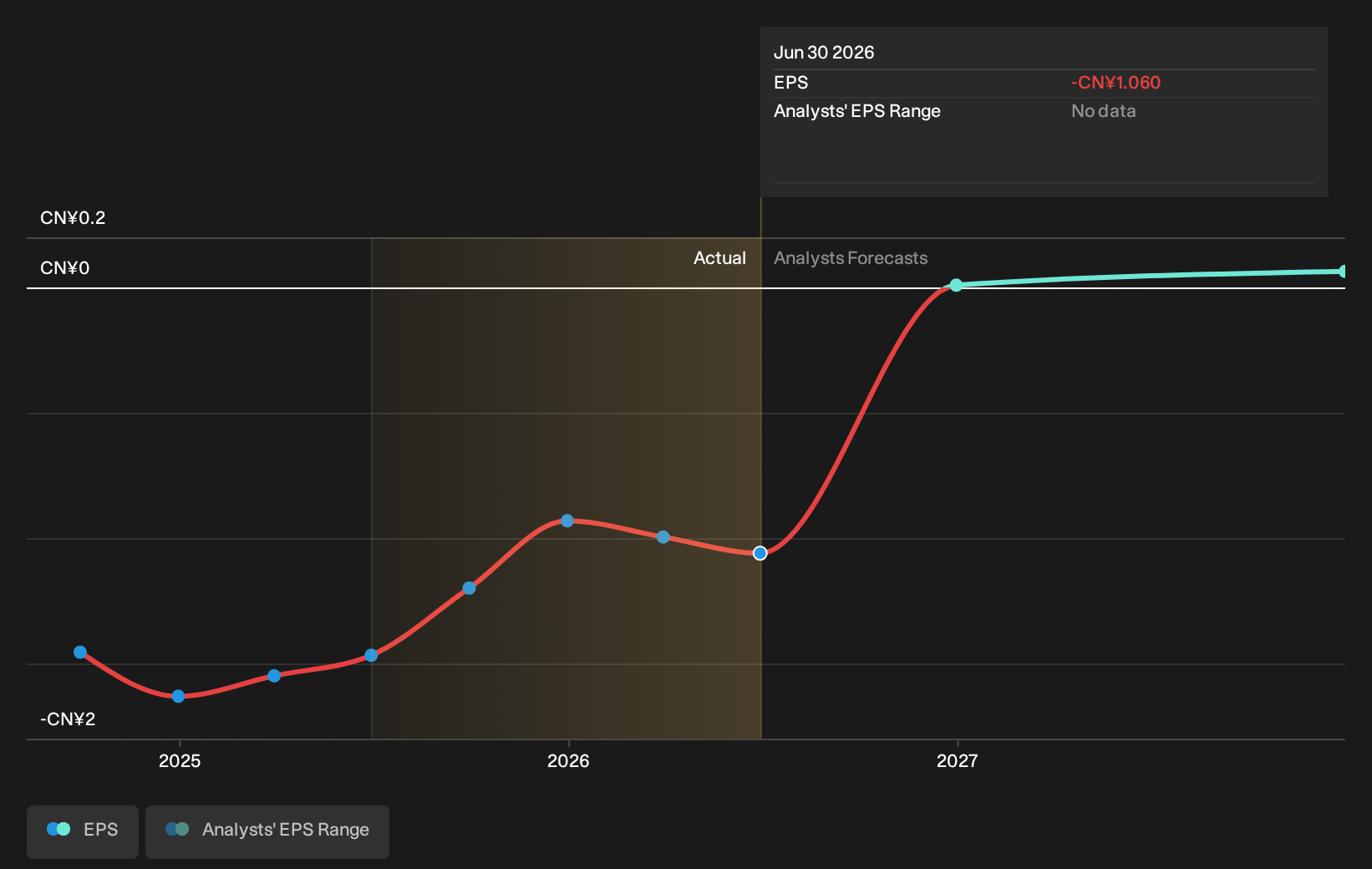The width and height of the screenshot is (1372, 869).
Task: Toggle the EPS legend series
Action: (x=83, y=831)
